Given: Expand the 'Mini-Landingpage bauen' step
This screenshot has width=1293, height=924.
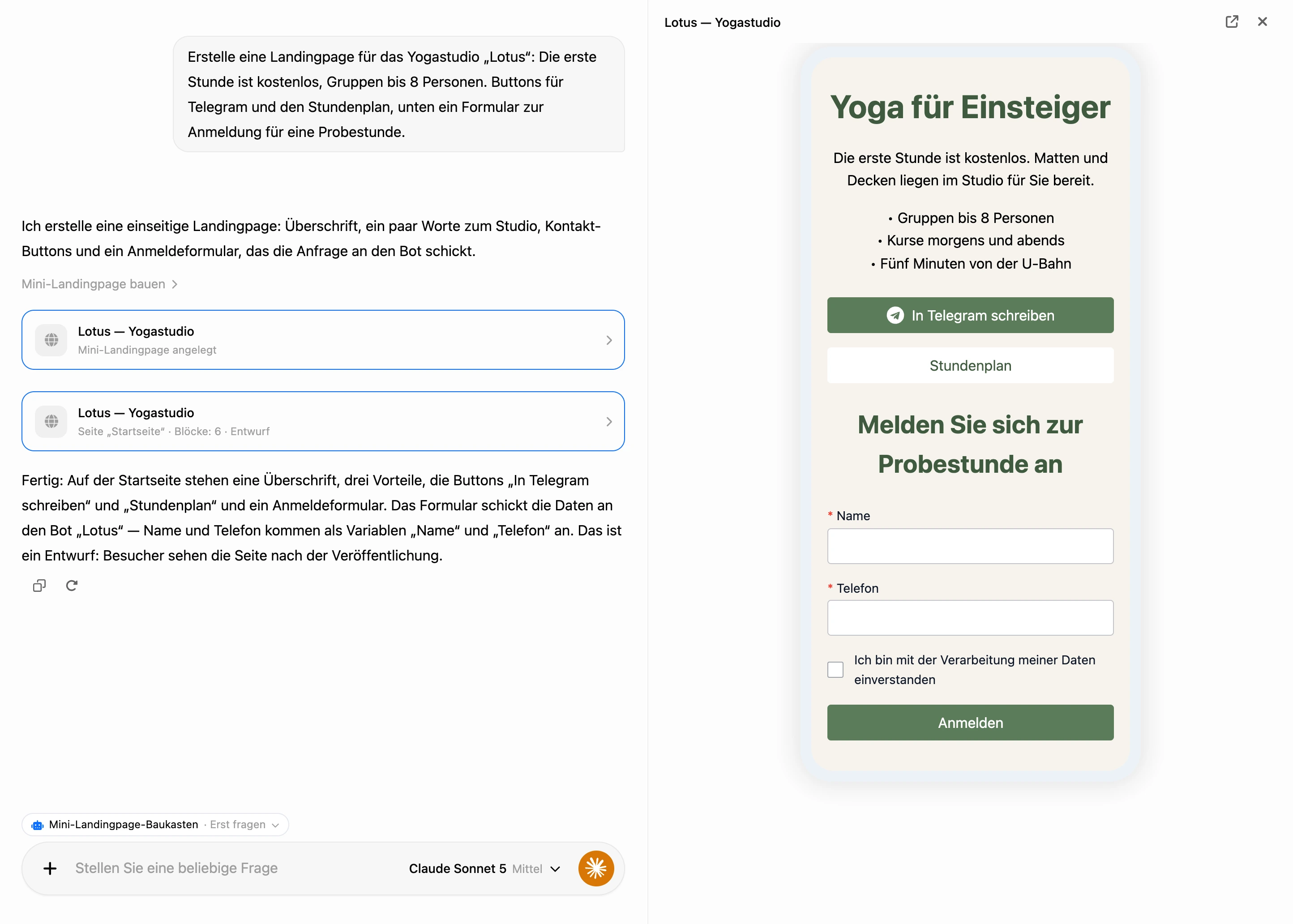Looking at the screenshot, I should 99,284.
